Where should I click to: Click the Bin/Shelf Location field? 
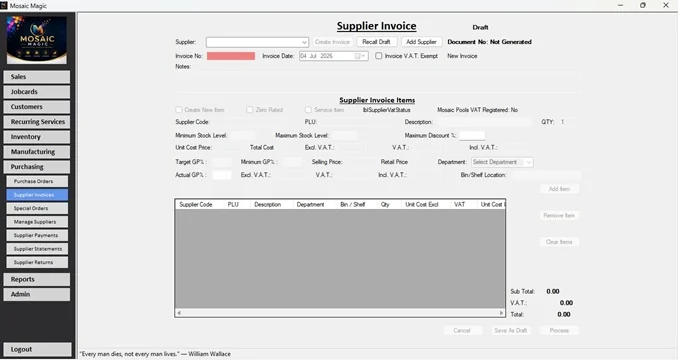(545, 175)
